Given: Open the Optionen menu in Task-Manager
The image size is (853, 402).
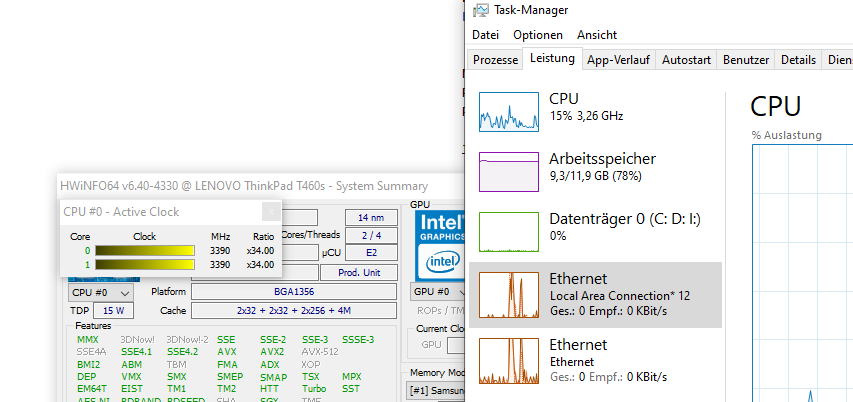Looking at the screenshot, I should 538,35.
